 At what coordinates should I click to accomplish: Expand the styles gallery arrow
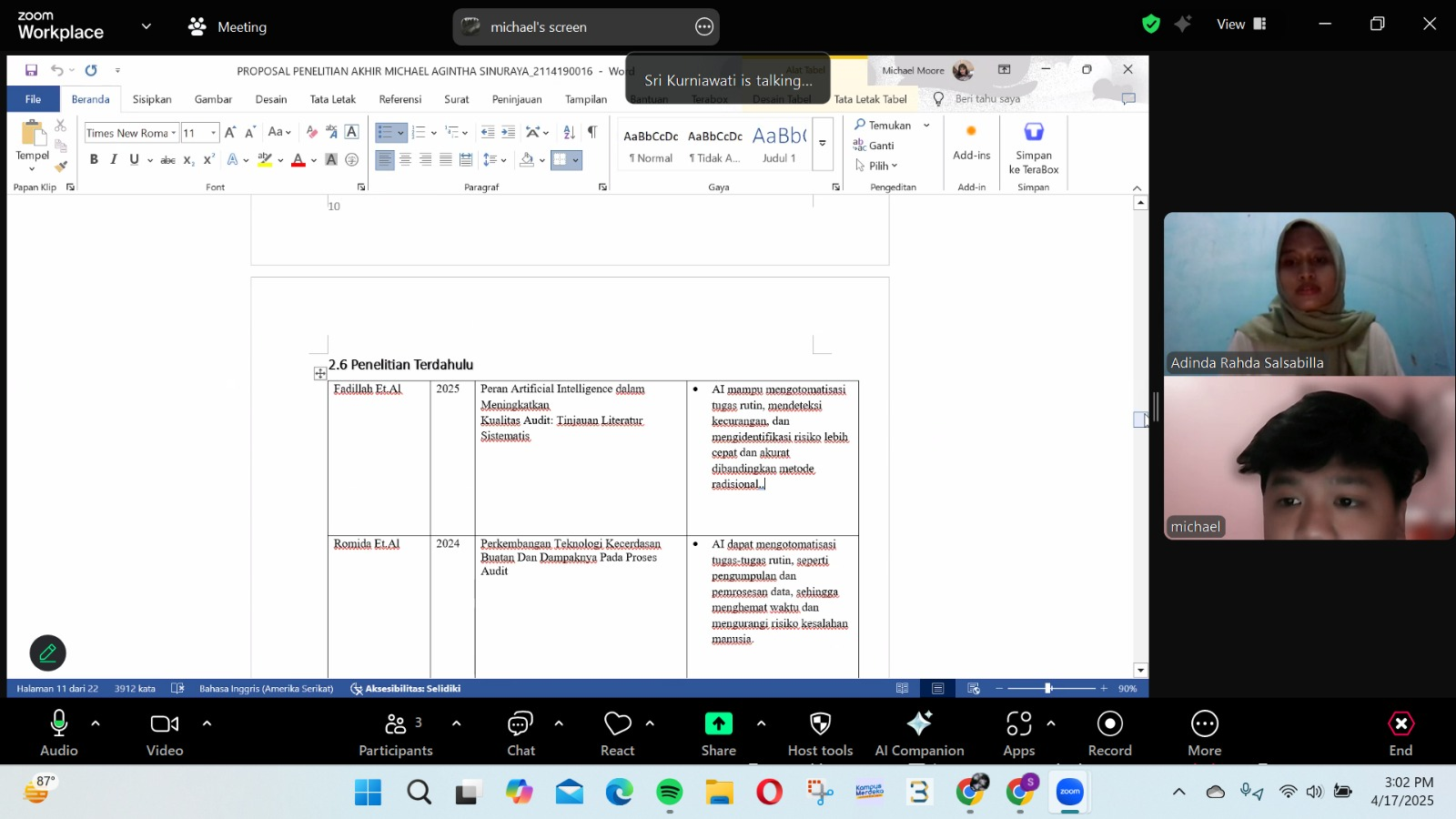pos(823,144)
